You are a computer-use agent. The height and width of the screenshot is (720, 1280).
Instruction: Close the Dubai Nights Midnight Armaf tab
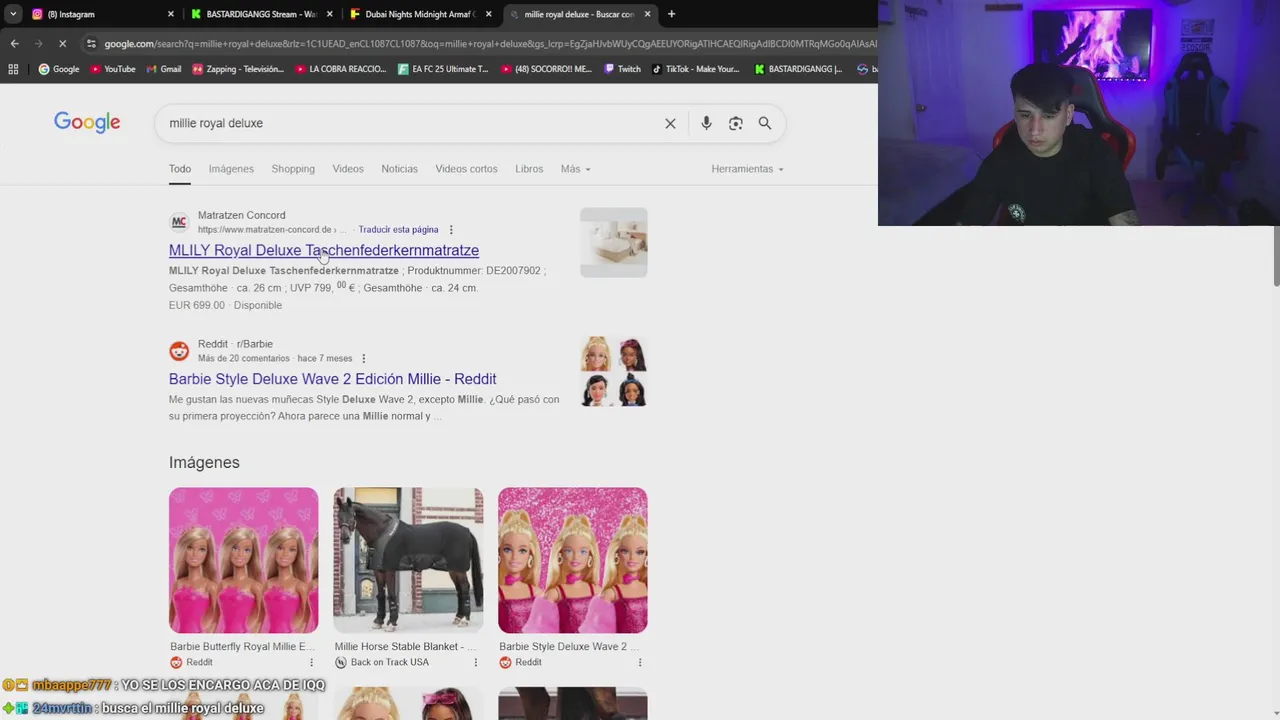coord(488,14)
